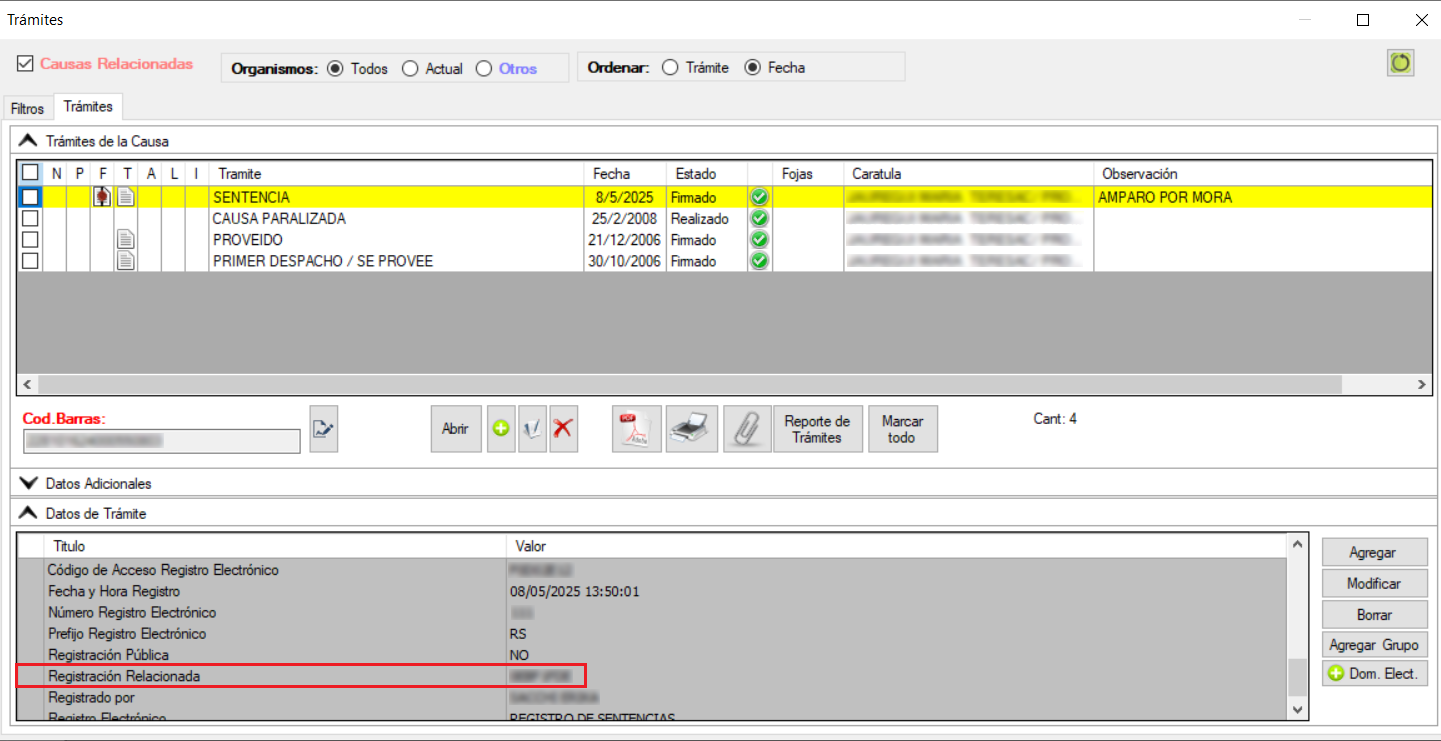Click the green add trámite icon
The image size is (1441, 741).
pos(502,429)
